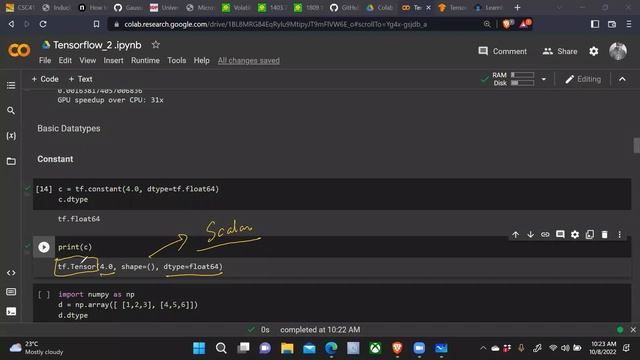Star the Tensorflow_2.ipynb notebook
The image size is (640, 360).
[156, 45]
